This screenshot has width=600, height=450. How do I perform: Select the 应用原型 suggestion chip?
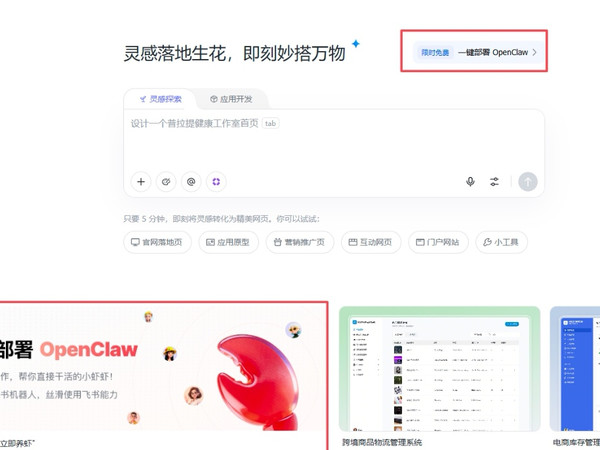click(228, 242)
